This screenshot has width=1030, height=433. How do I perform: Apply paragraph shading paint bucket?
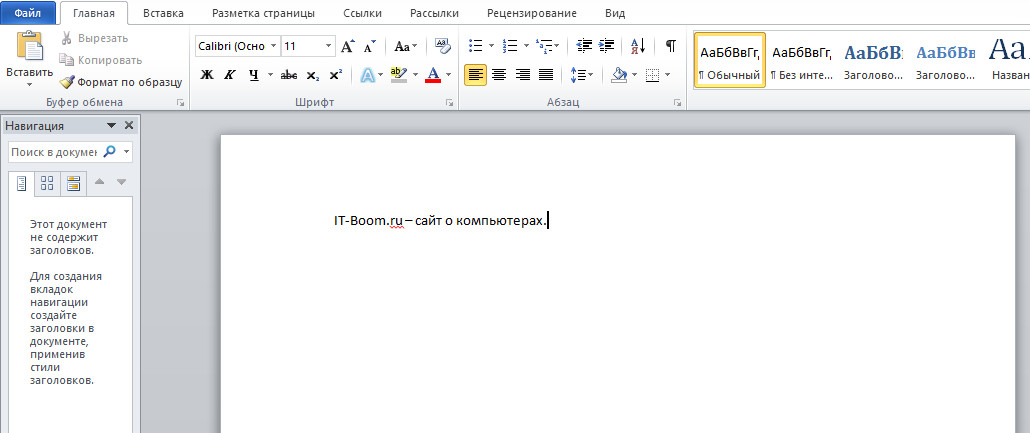619,75
